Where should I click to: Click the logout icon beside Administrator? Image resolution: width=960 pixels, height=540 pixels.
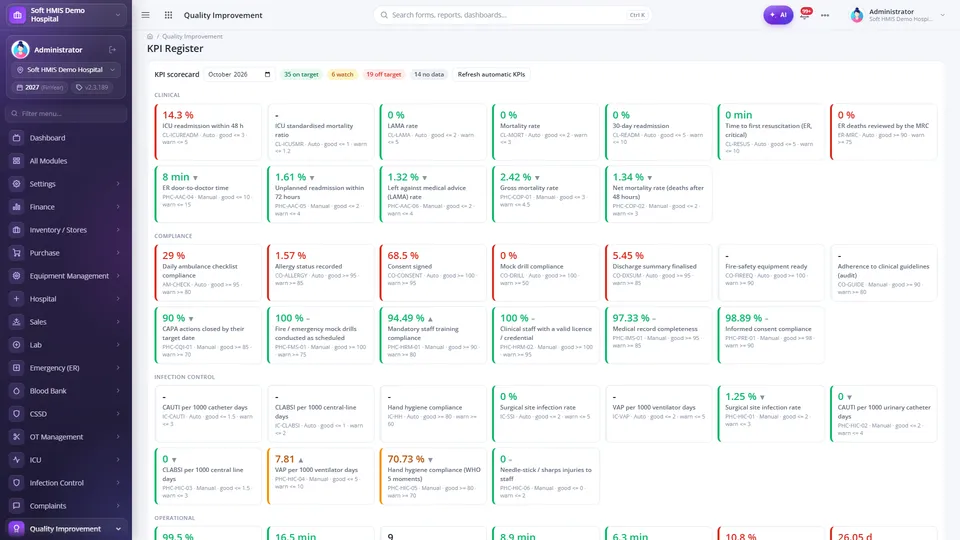tap(113, 50)
